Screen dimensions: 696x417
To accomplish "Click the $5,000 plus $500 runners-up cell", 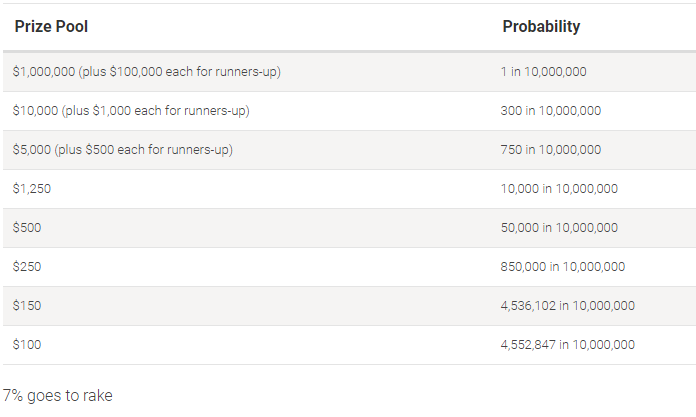I will [123, 150].
